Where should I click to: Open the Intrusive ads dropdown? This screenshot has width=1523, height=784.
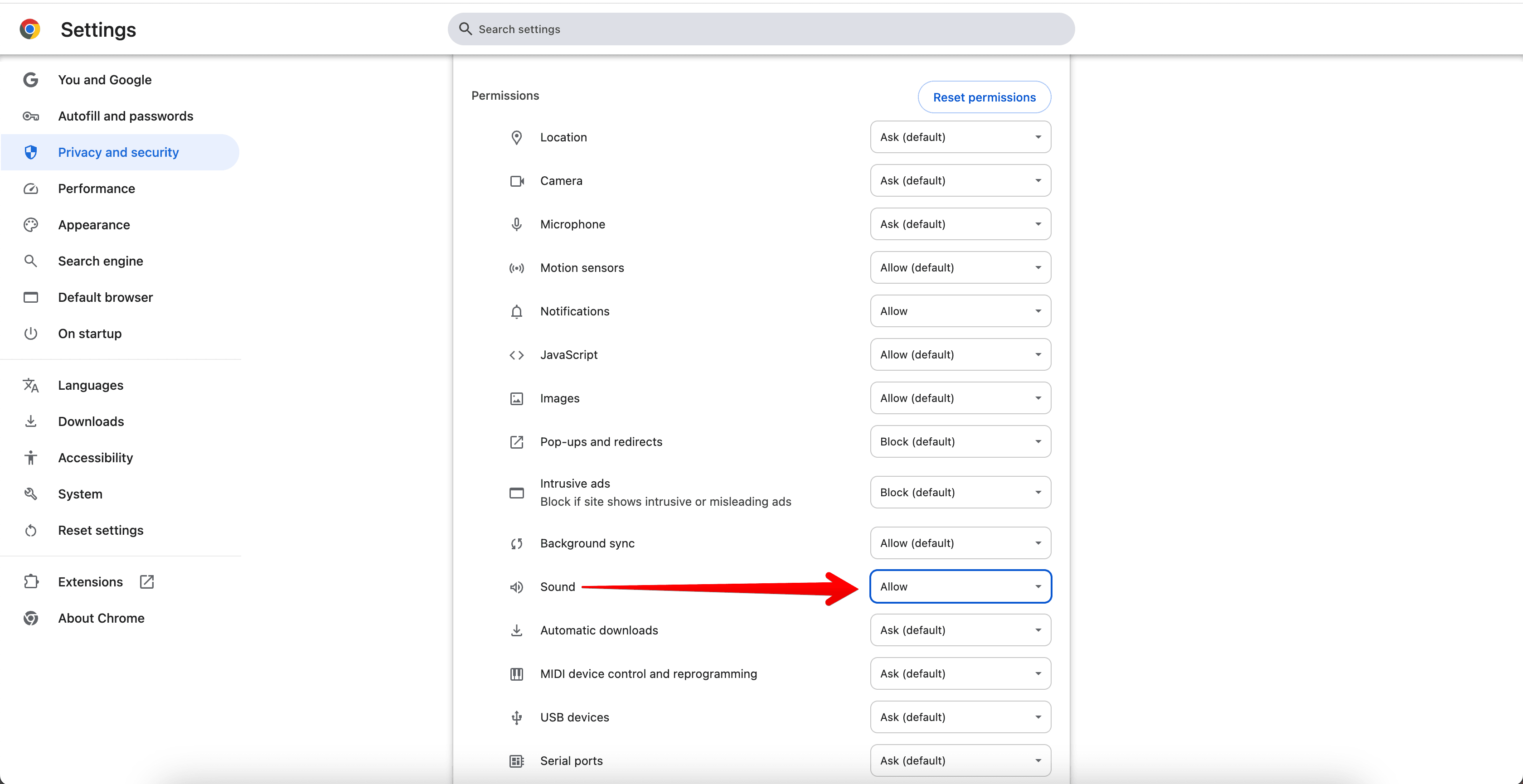tap(960, 493)
